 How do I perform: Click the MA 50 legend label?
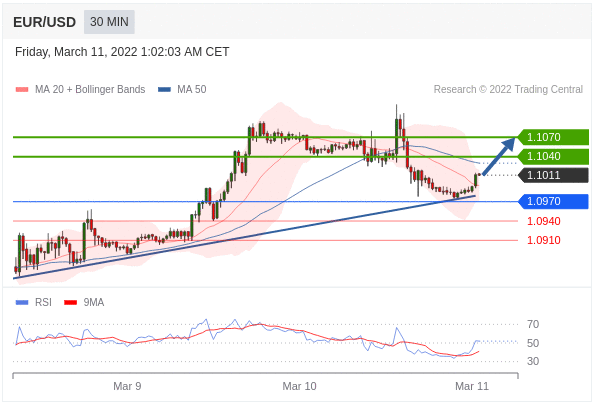click(192, 89)
